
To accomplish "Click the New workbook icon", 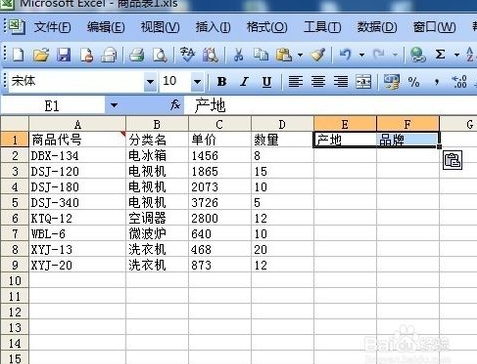I will (x=18, y=54).
